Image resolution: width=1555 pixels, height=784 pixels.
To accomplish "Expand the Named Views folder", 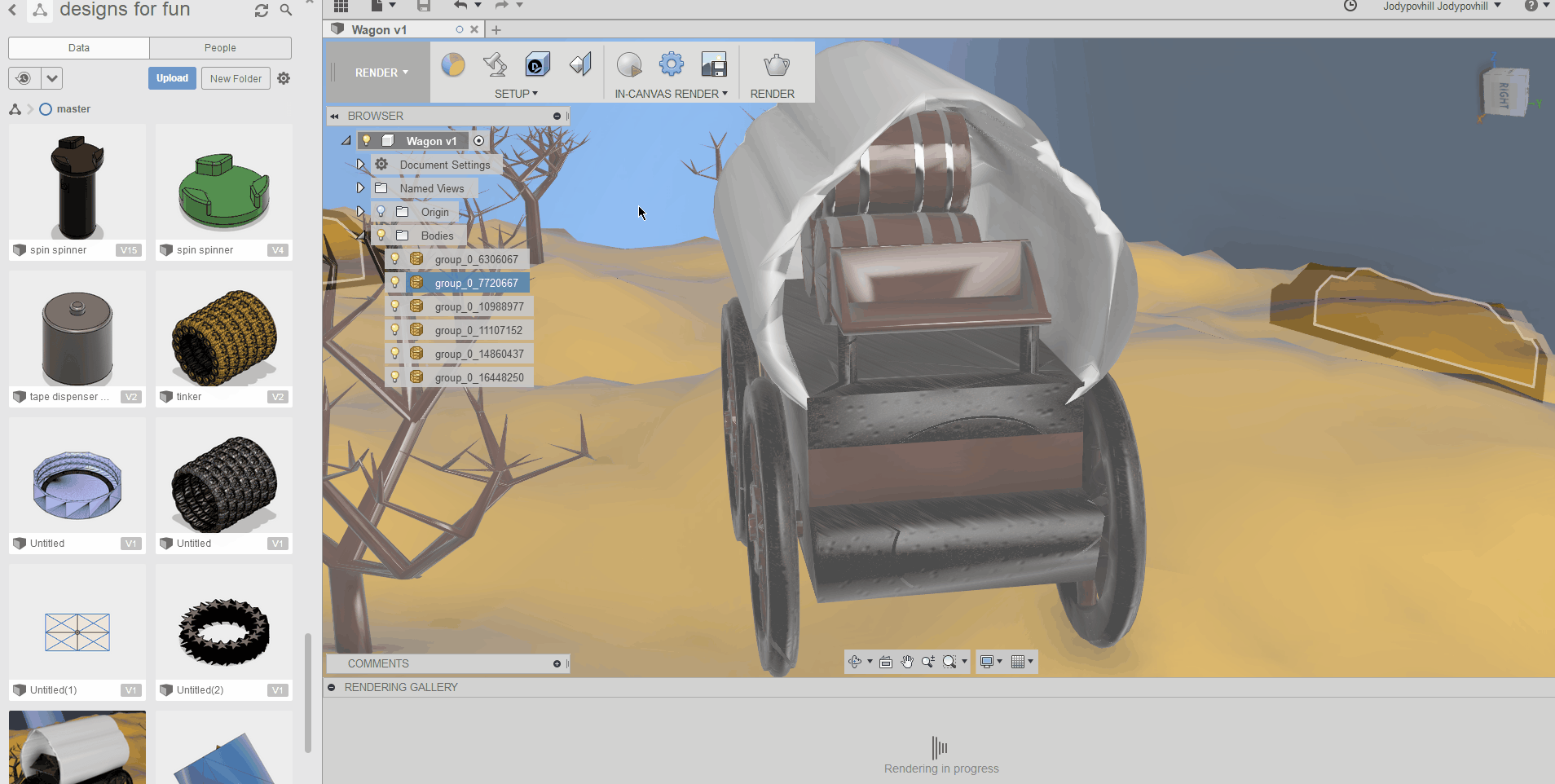I will click(360, 187).
